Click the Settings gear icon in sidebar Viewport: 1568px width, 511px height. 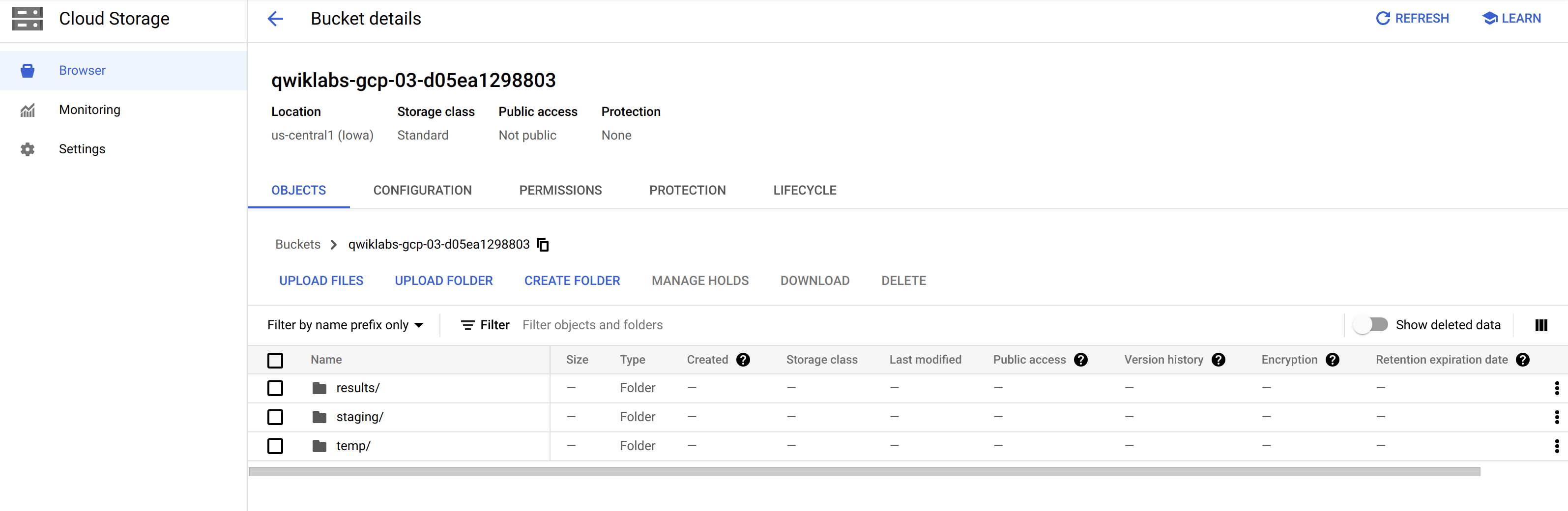tap(28, 149)
